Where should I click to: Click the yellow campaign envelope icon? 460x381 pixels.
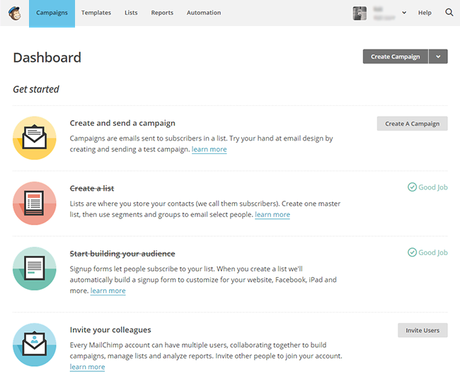(34, 138)
